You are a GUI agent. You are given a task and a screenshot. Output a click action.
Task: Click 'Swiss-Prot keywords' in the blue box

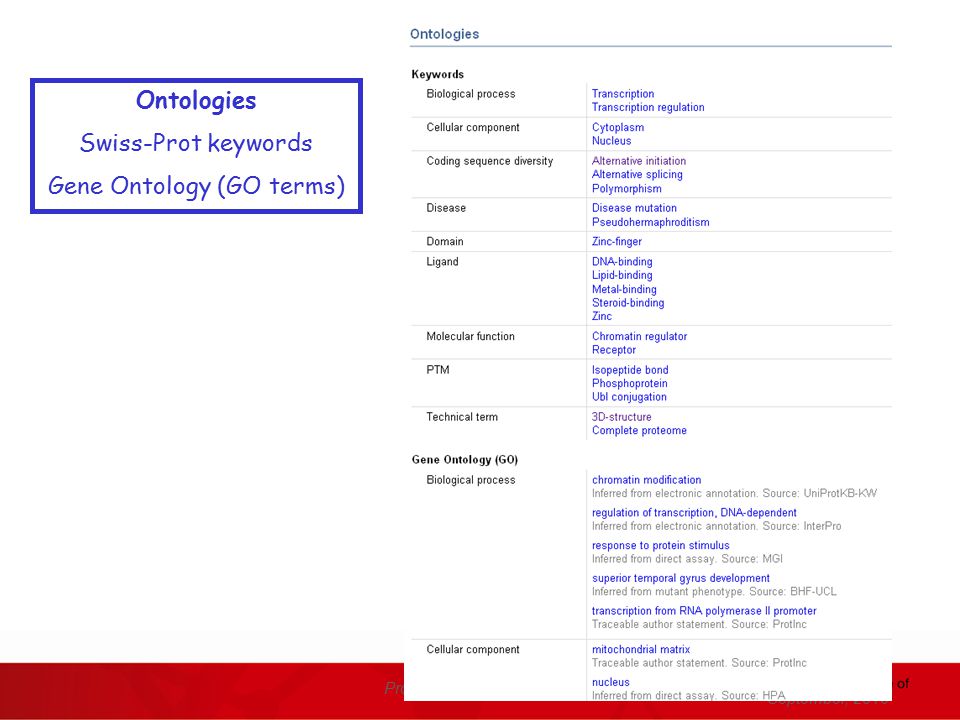(x=196, y=143)
